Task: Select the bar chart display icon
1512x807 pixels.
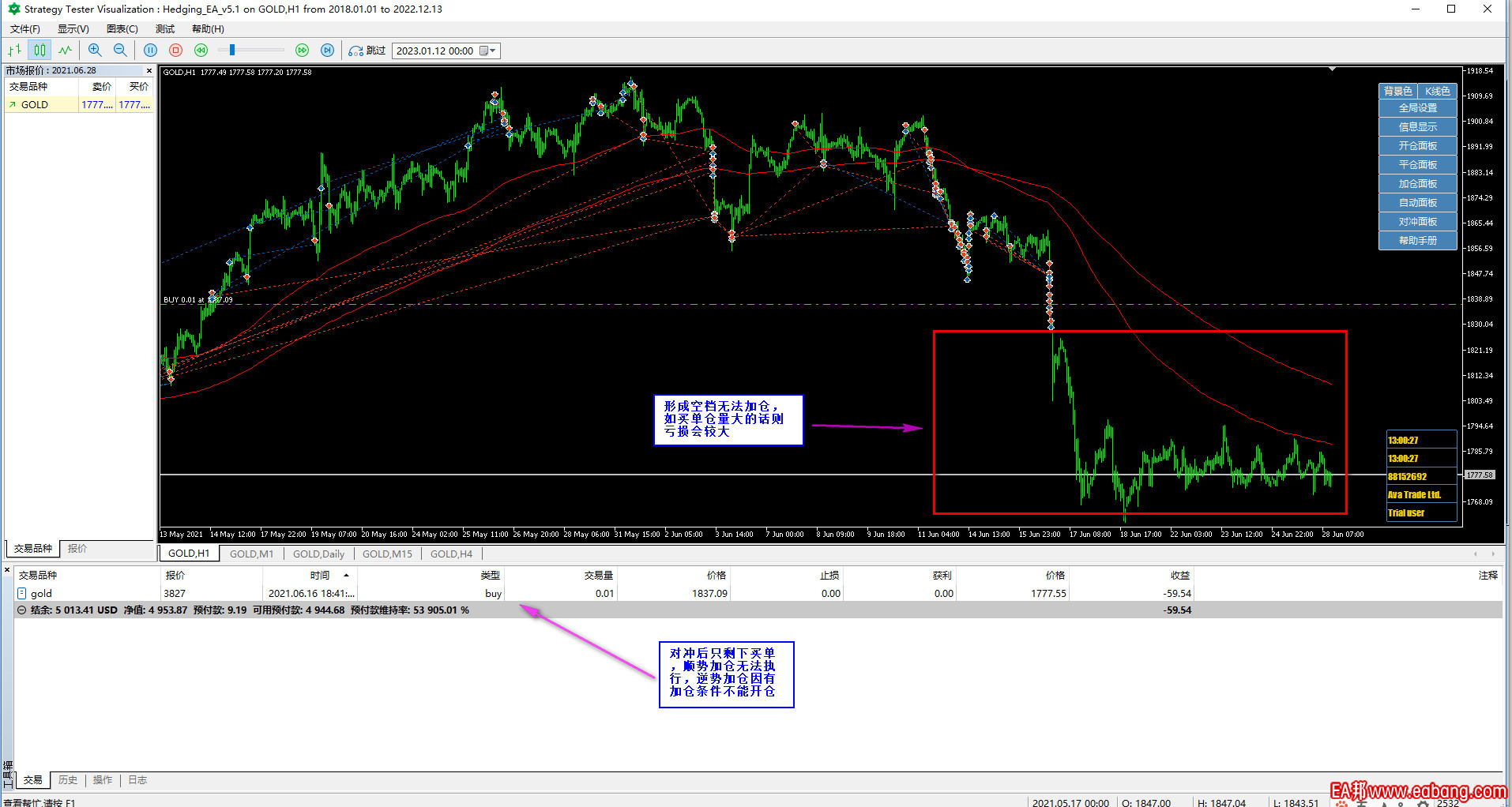Action: tap(14, 51)
